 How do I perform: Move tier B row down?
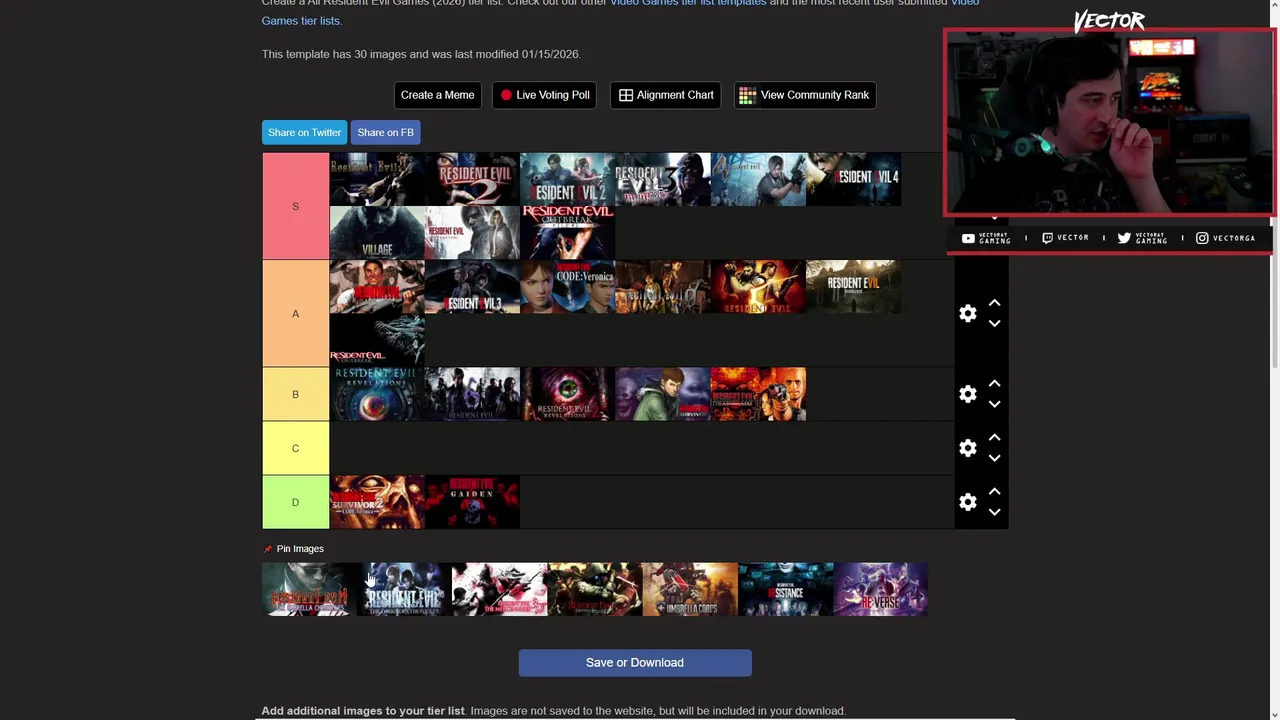[x=994, y=405]
